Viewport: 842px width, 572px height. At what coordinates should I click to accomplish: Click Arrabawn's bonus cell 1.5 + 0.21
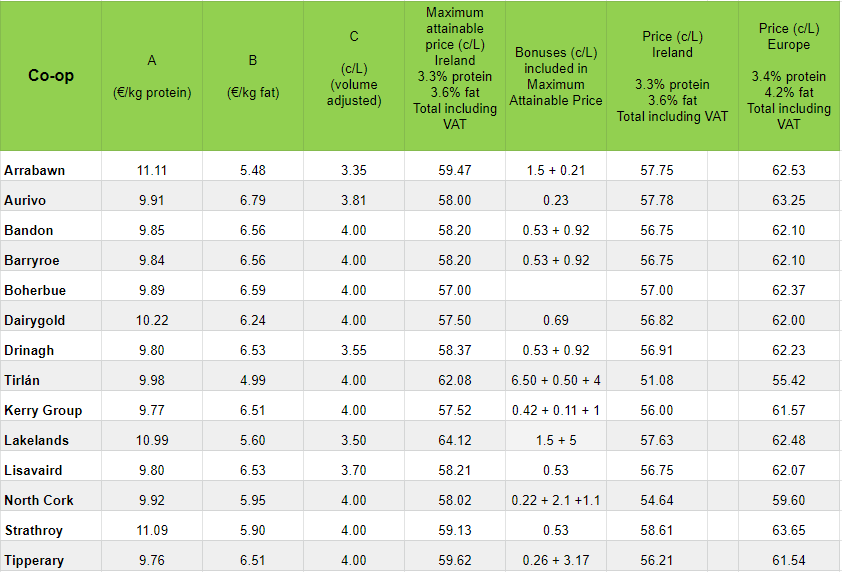tap(556, 170)
